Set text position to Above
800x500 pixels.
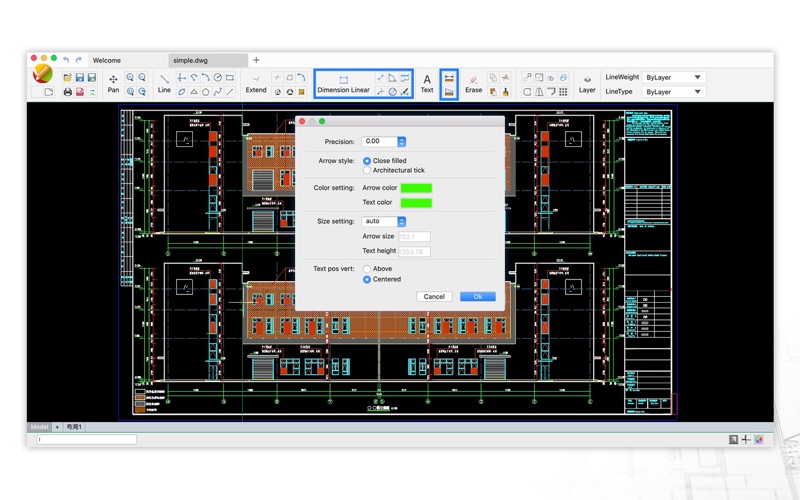(367, 269)
